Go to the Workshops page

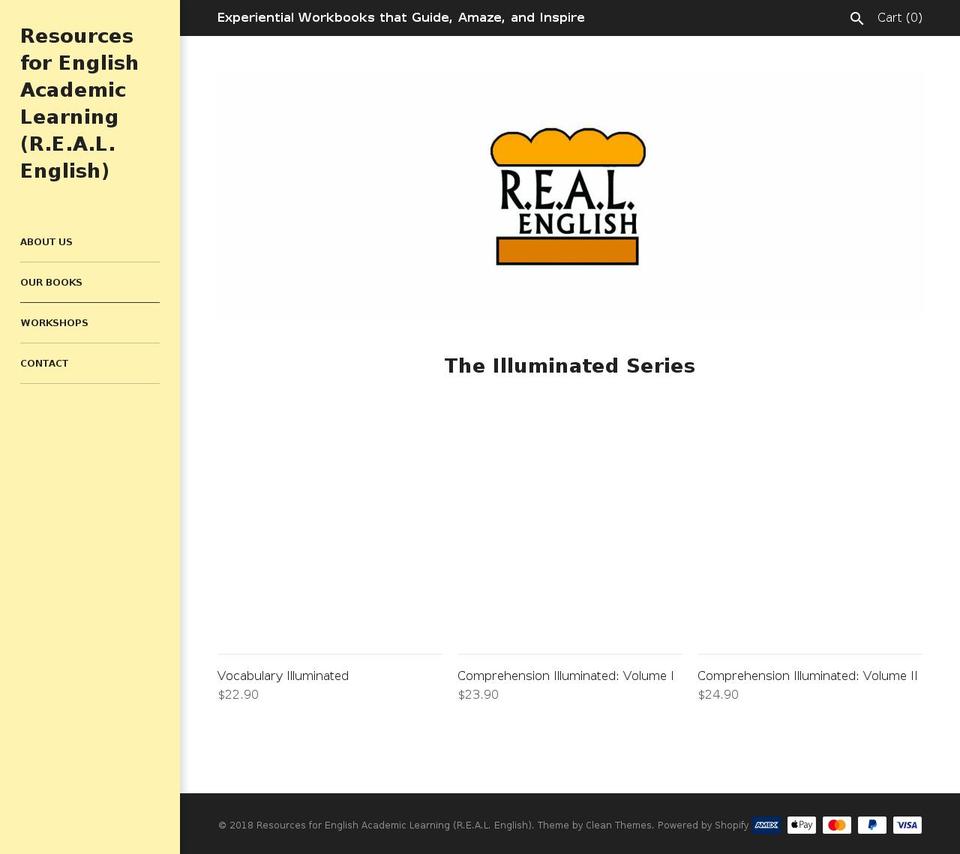tap(54, 323)
